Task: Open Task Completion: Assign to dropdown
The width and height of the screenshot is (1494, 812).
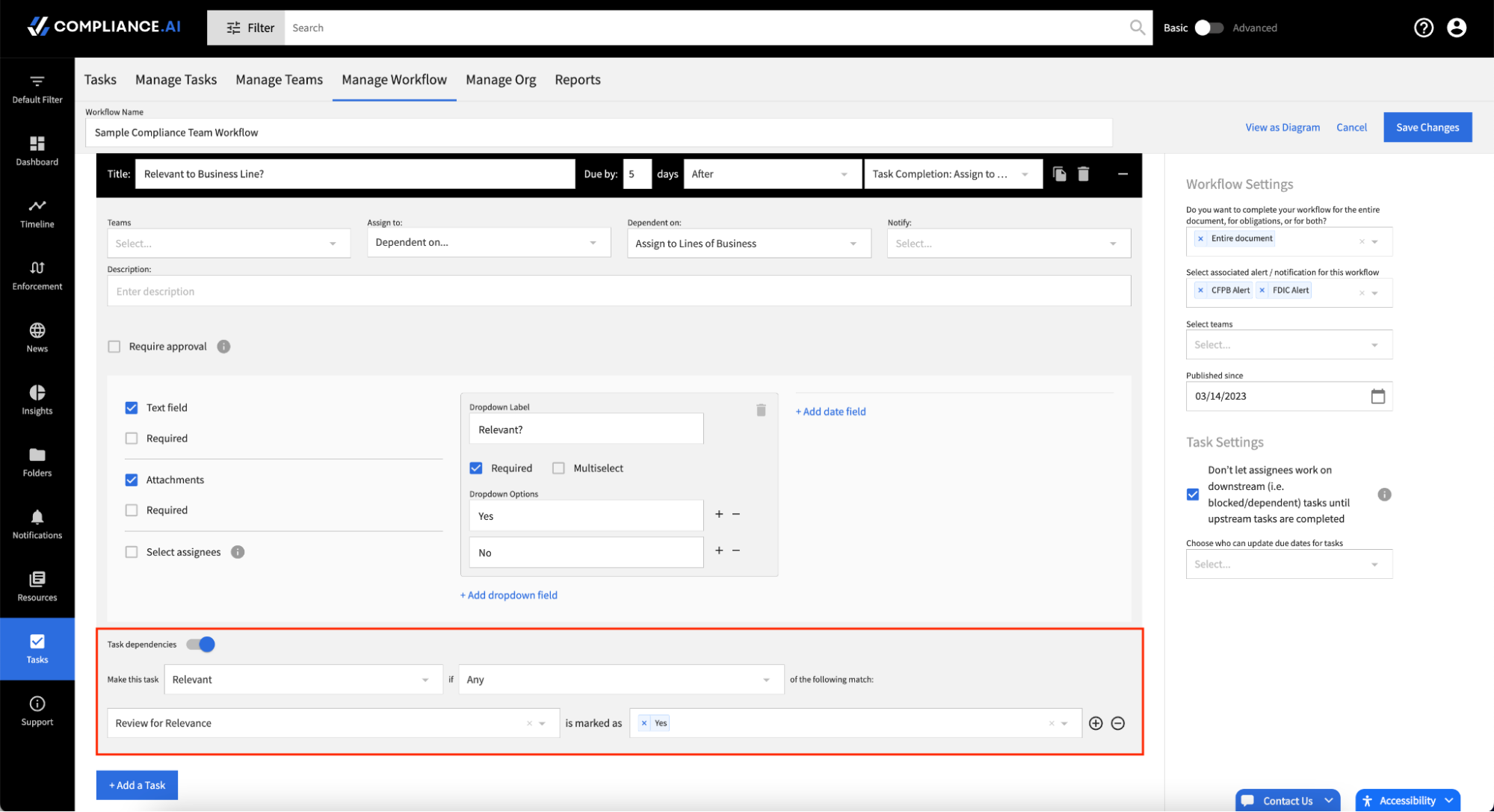Action: (x=953, y=174)
